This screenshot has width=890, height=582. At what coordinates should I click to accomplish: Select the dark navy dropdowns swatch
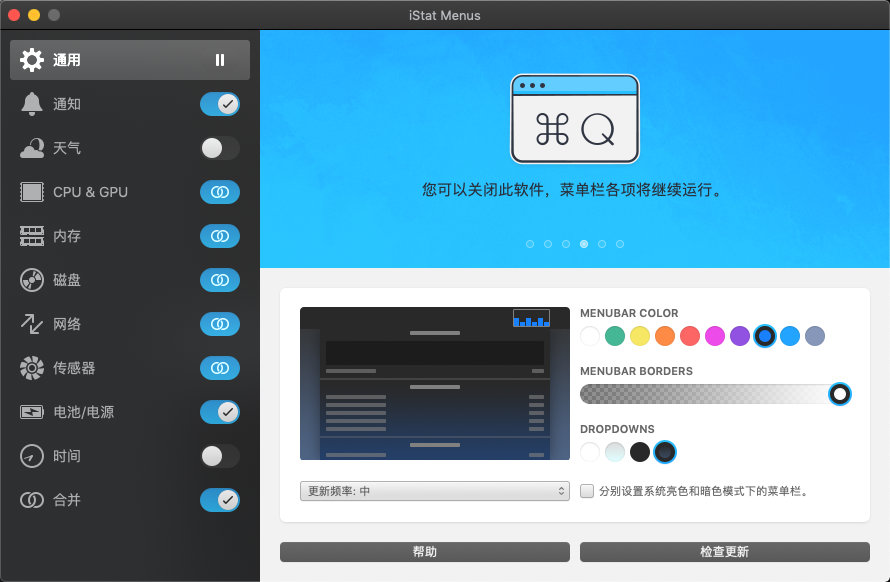[x=665, y=452]
